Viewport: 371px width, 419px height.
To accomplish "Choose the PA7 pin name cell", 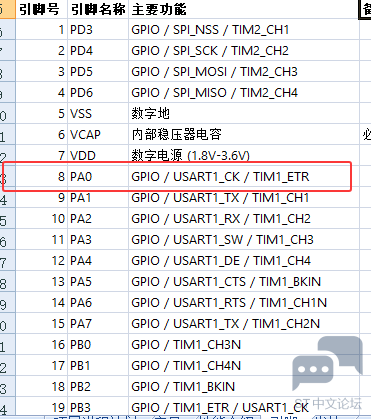I will [98, 324].
